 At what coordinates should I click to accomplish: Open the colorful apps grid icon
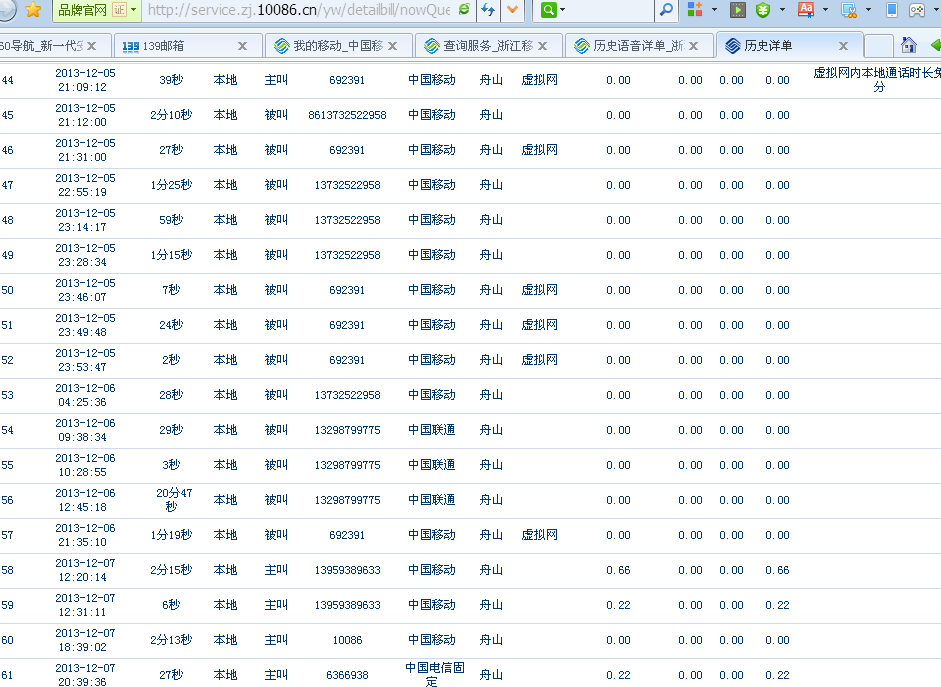click(x=694, y=10)
